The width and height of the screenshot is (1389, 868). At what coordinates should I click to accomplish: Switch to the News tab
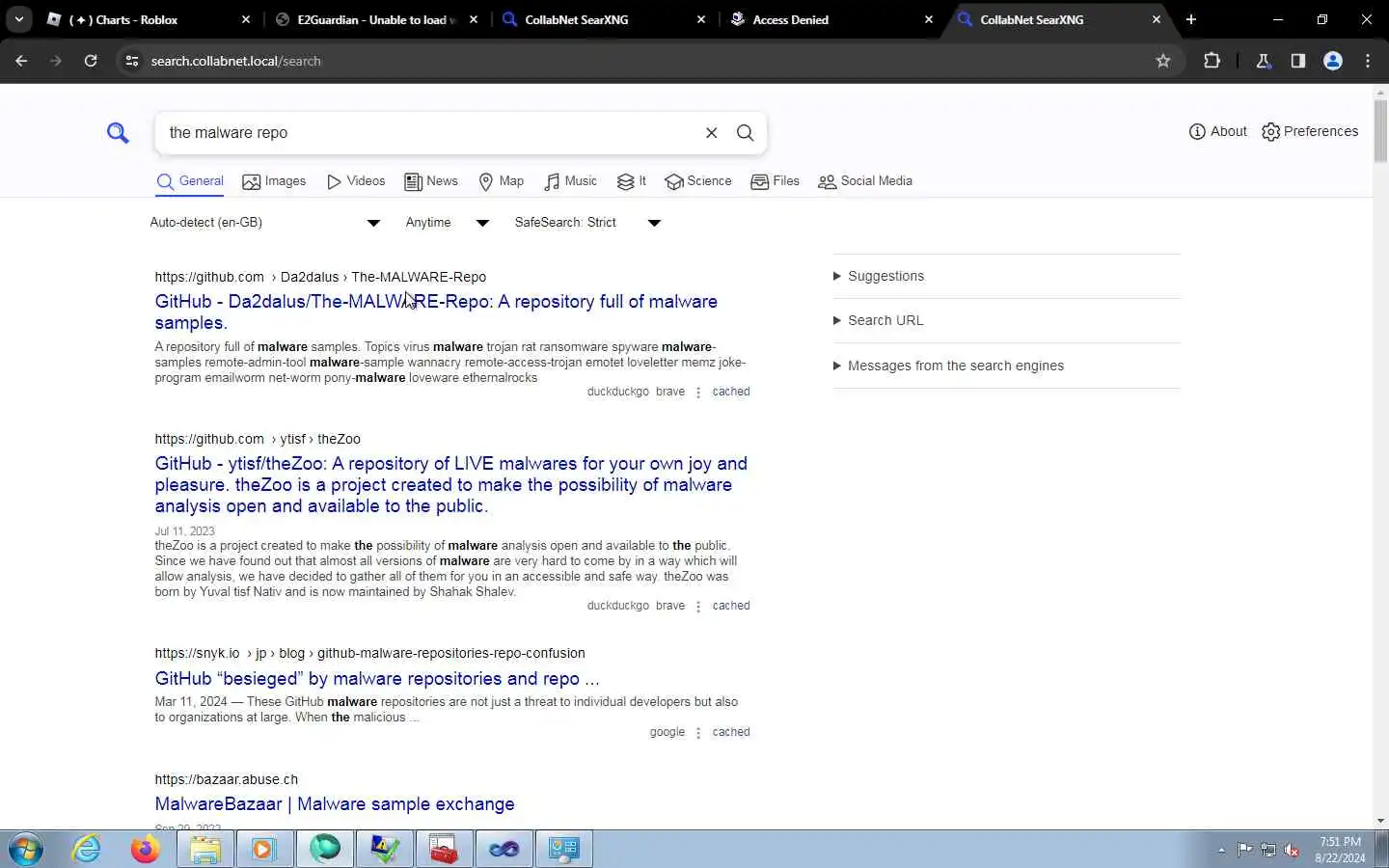click(x=431, y=181)
